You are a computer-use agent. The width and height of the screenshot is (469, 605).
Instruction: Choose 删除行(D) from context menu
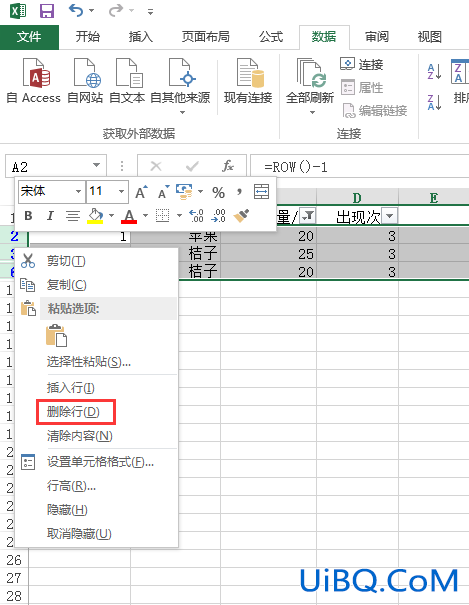[x=96, y=412]
